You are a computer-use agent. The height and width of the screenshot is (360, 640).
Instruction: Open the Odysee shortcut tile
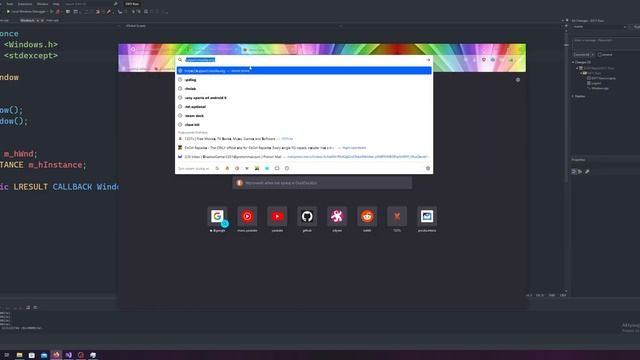[x=337, y=216]
